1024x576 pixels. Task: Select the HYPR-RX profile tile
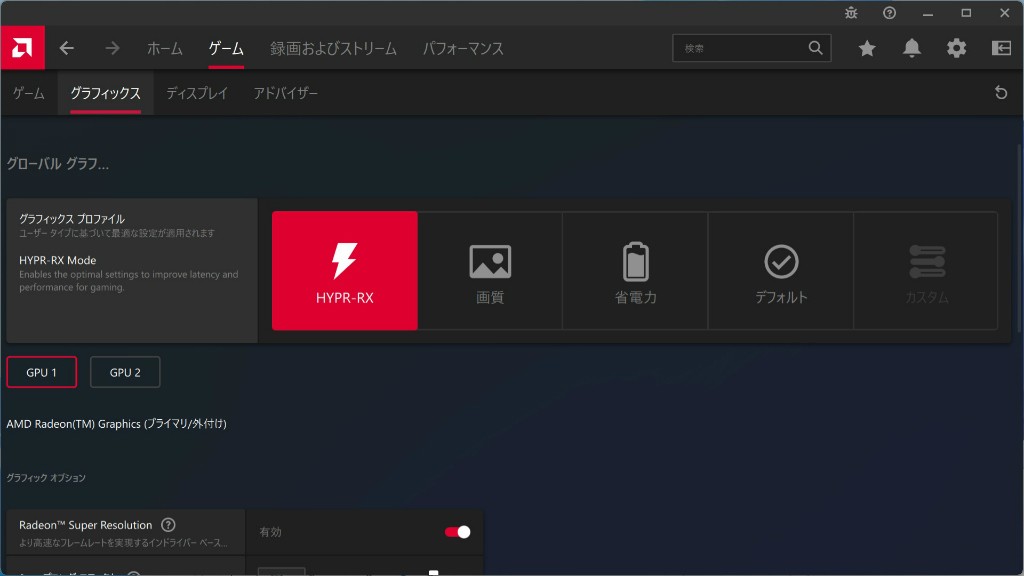tap(345, 270)
